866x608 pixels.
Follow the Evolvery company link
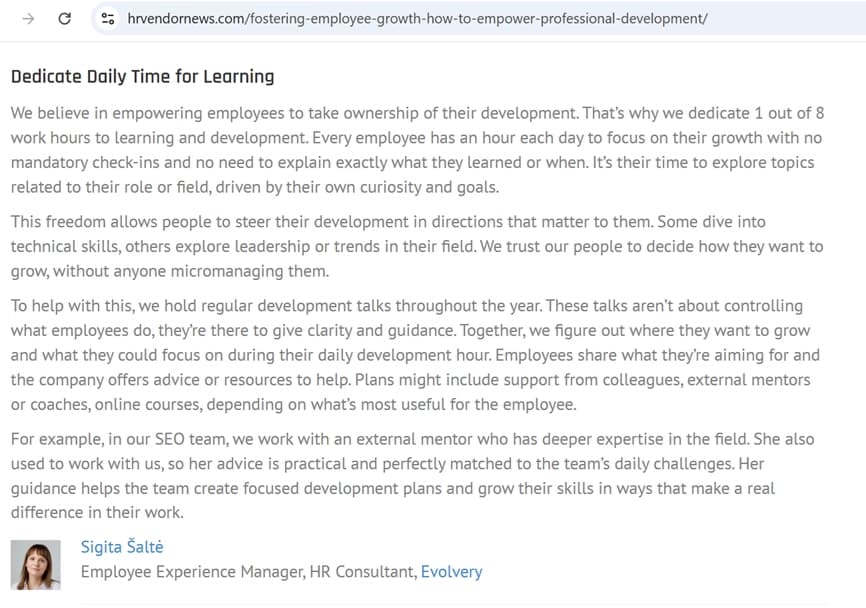[451, 572]
